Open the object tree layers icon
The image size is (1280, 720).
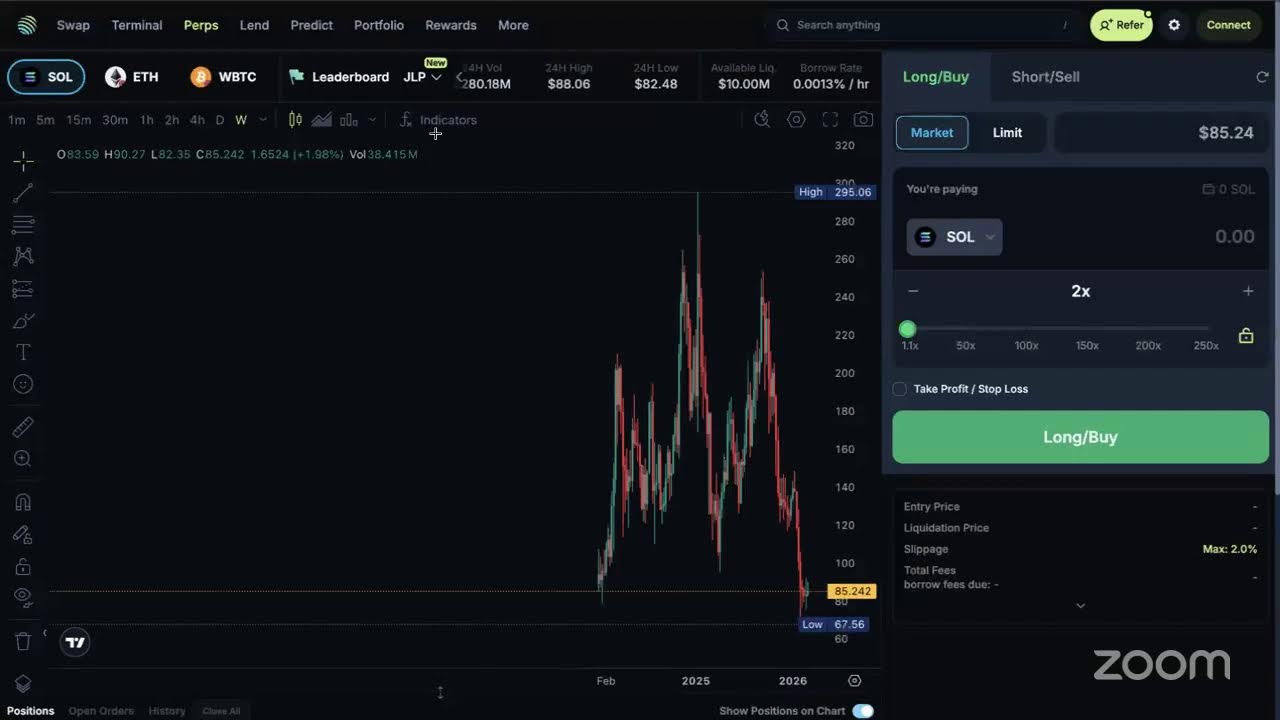pos(23,684)
